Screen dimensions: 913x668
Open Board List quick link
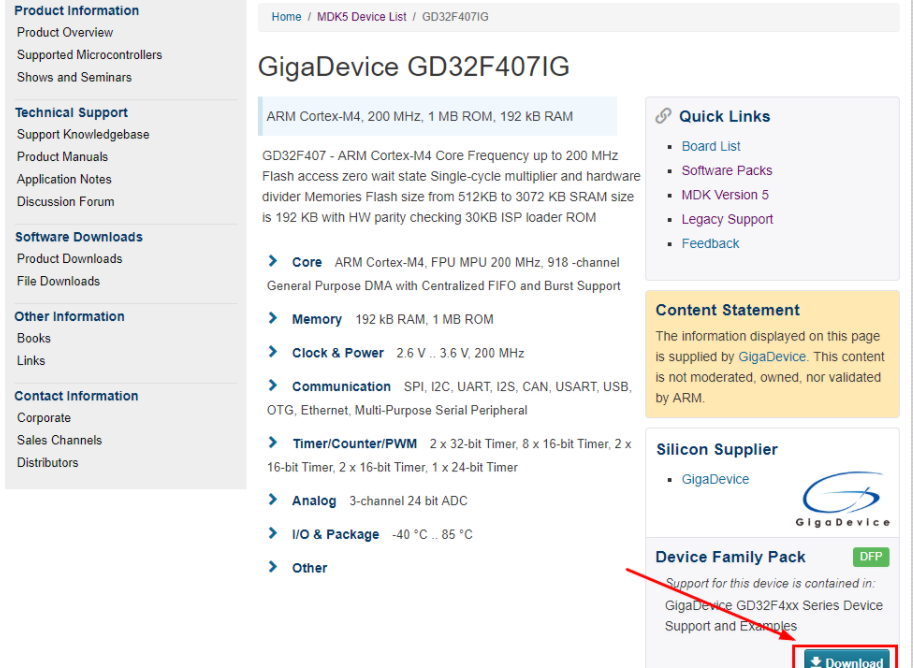tap(711, 146)
